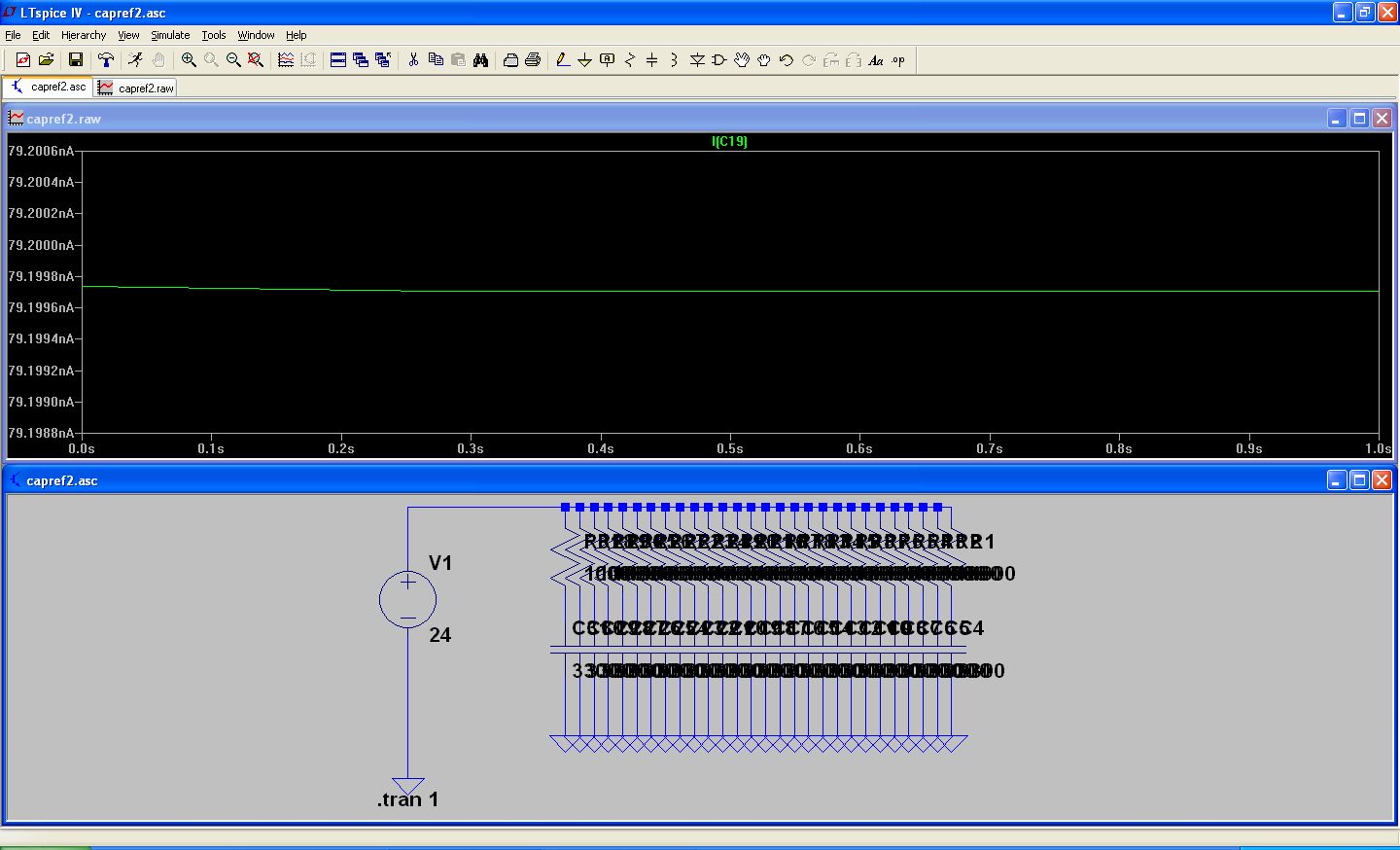The width and height of the screenshot is (1400, 850).
Task: Switch to the capref2.asc tab
Action: pos(50,88)
